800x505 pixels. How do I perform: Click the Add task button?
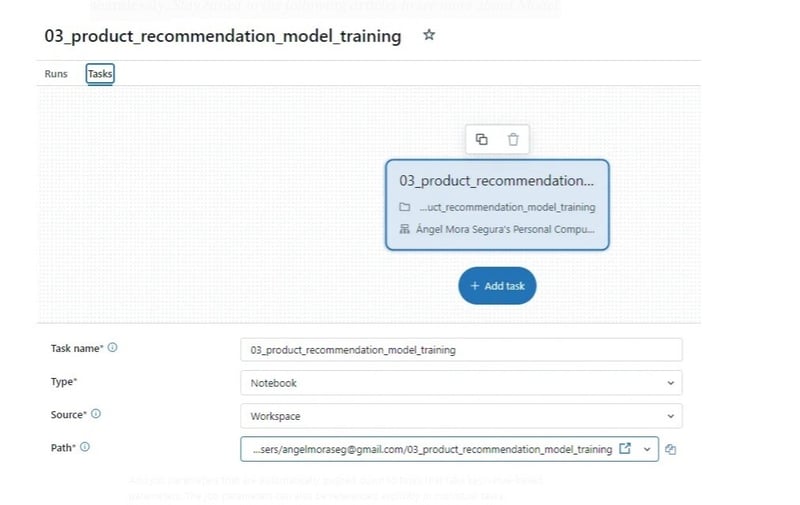click(497, 286)
